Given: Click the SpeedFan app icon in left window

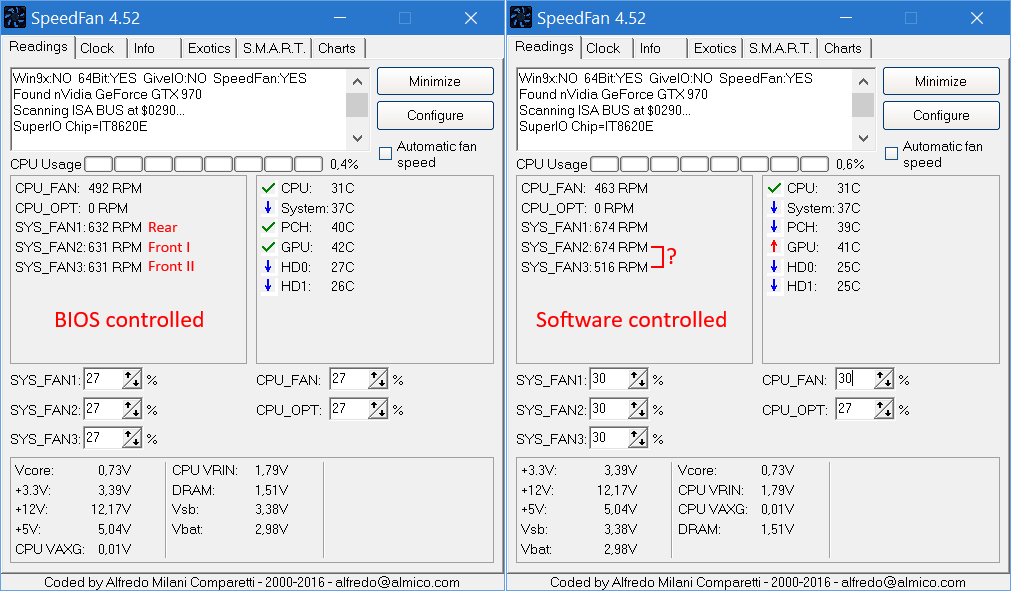Looking at the screenshot, I should tap(15, 17).
